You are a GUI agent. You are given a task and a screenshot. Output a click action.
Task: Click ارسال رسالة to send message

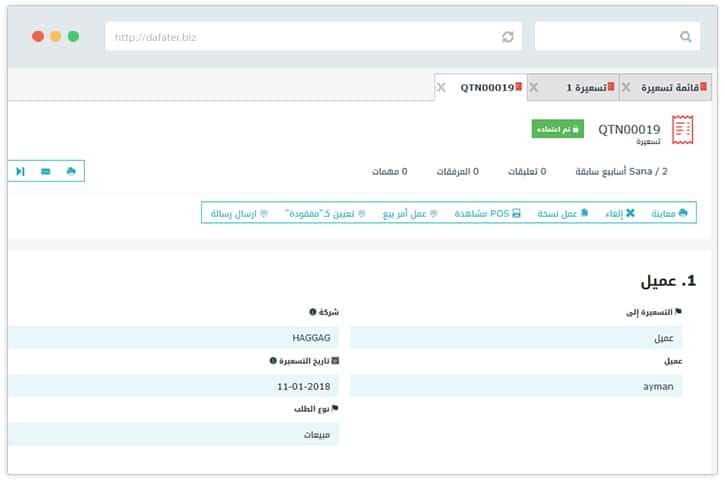pyautogui.click(x=237, y=214)
